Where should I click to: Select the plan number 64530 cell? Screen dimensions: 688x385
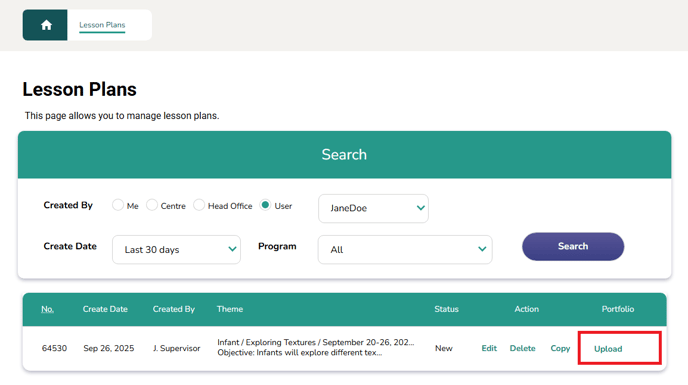click(54, 348)
